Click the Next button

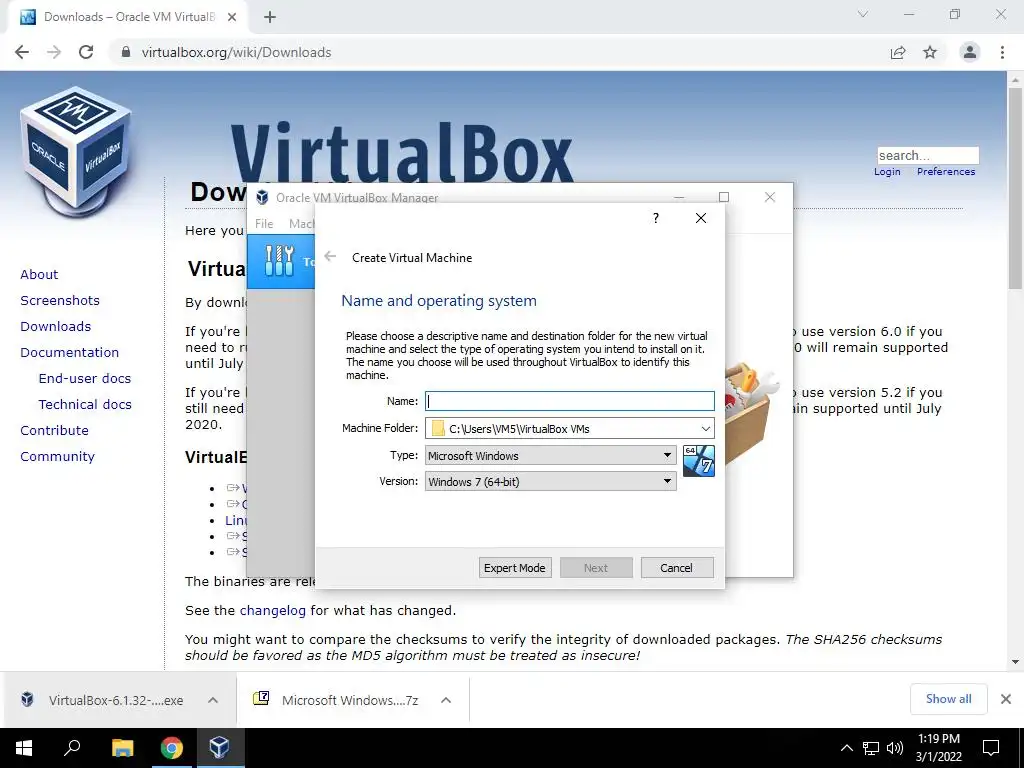click(x=596, y=568)
